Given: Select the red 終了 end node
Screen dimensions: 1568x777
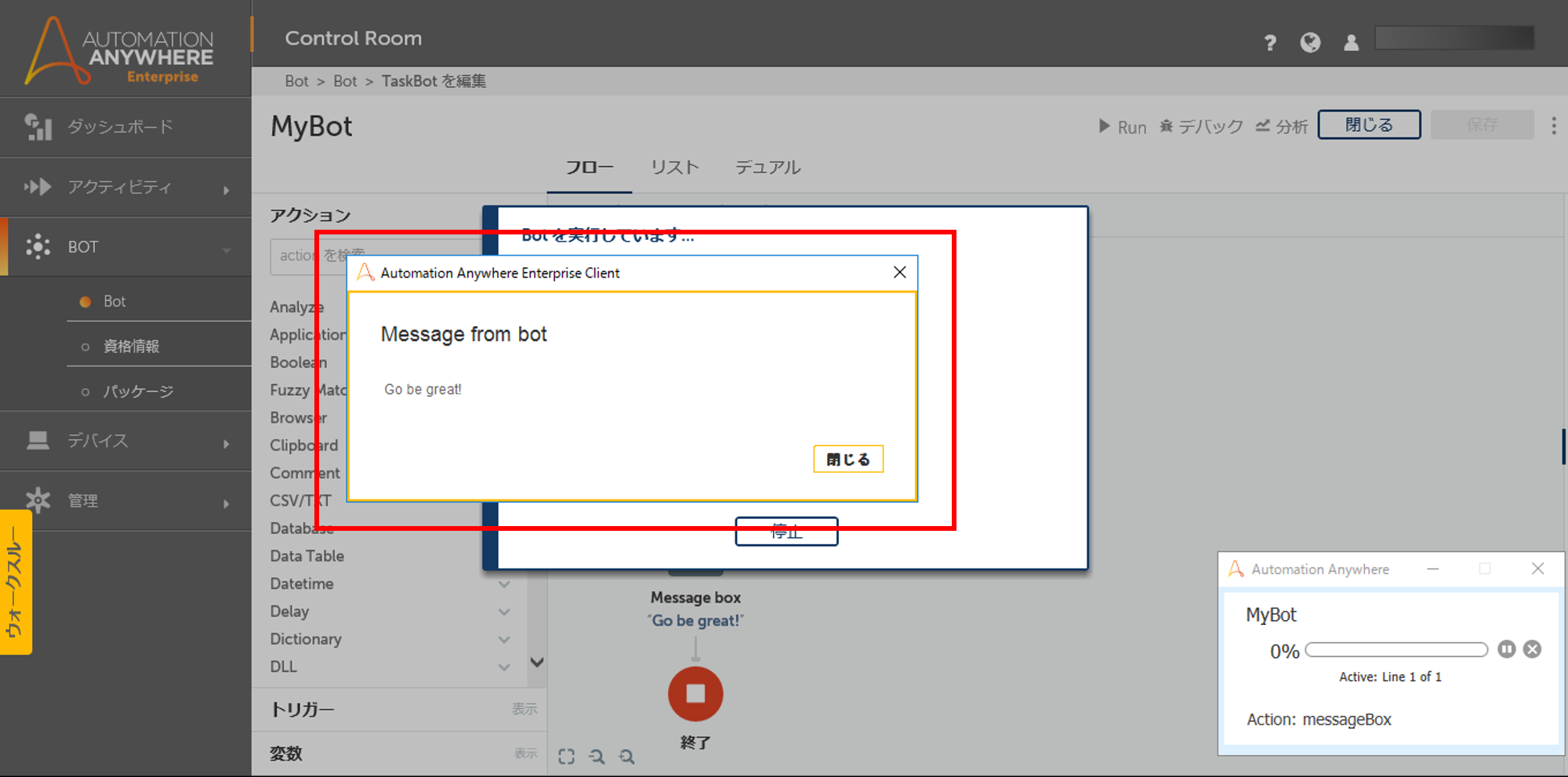Looking at the screenshot, I should click(695, 694).
